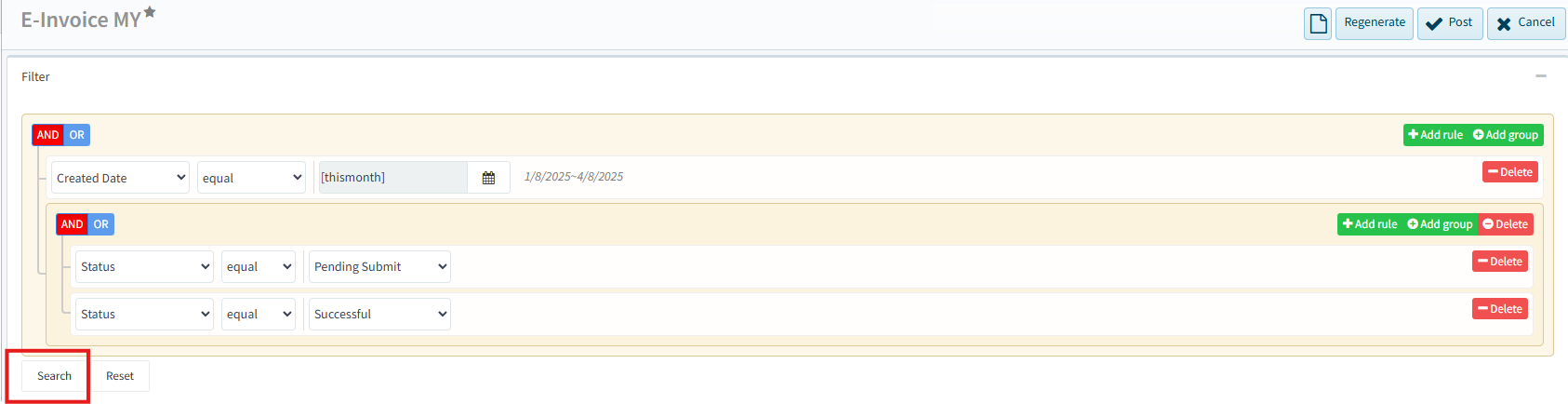Viewport: 1568px width, 404px height.
Task: Delete the nested filter group
Action: (x=1505, y=224)
